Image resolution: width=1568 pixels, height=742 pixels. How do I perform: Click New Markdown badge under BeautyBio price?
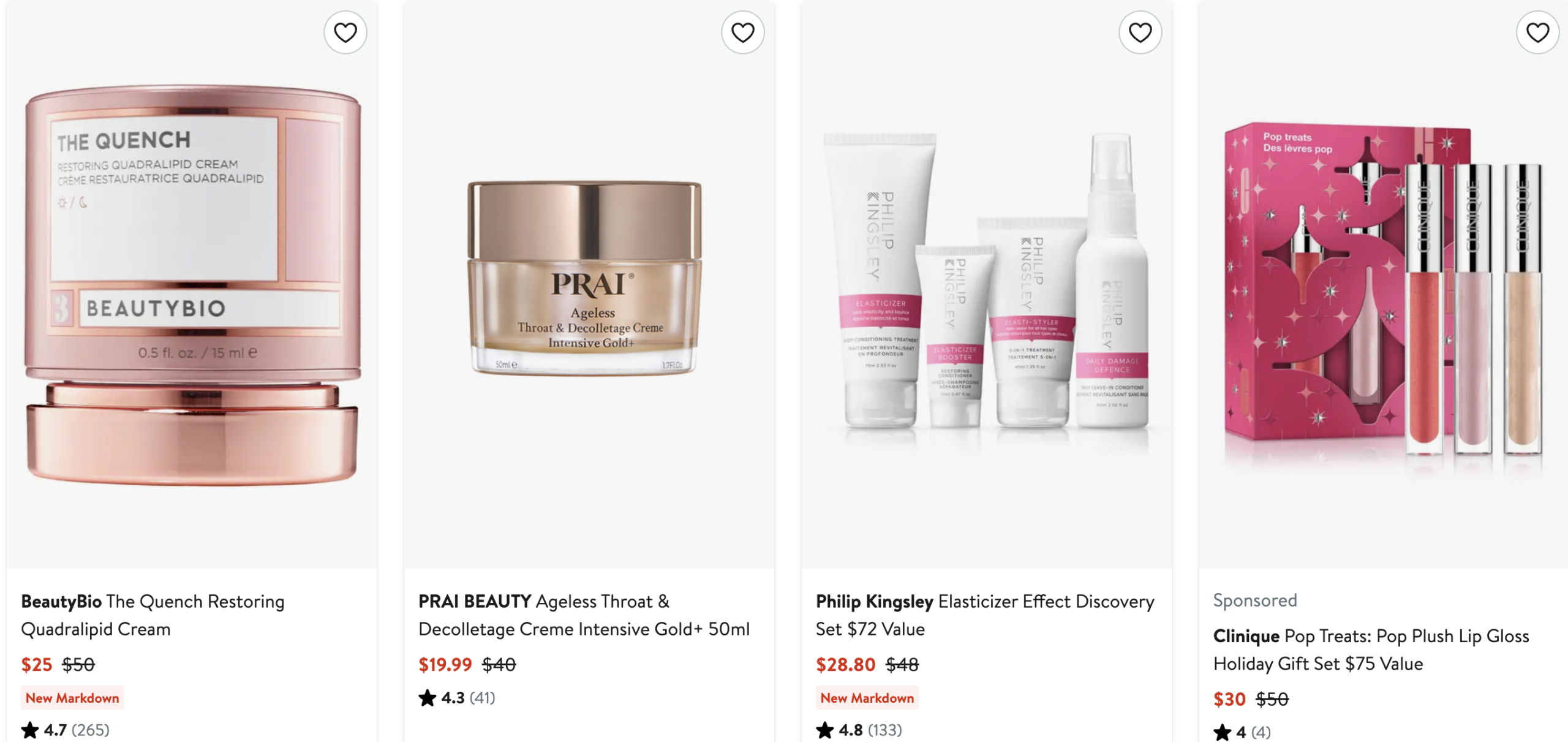(x=72, y=698)
